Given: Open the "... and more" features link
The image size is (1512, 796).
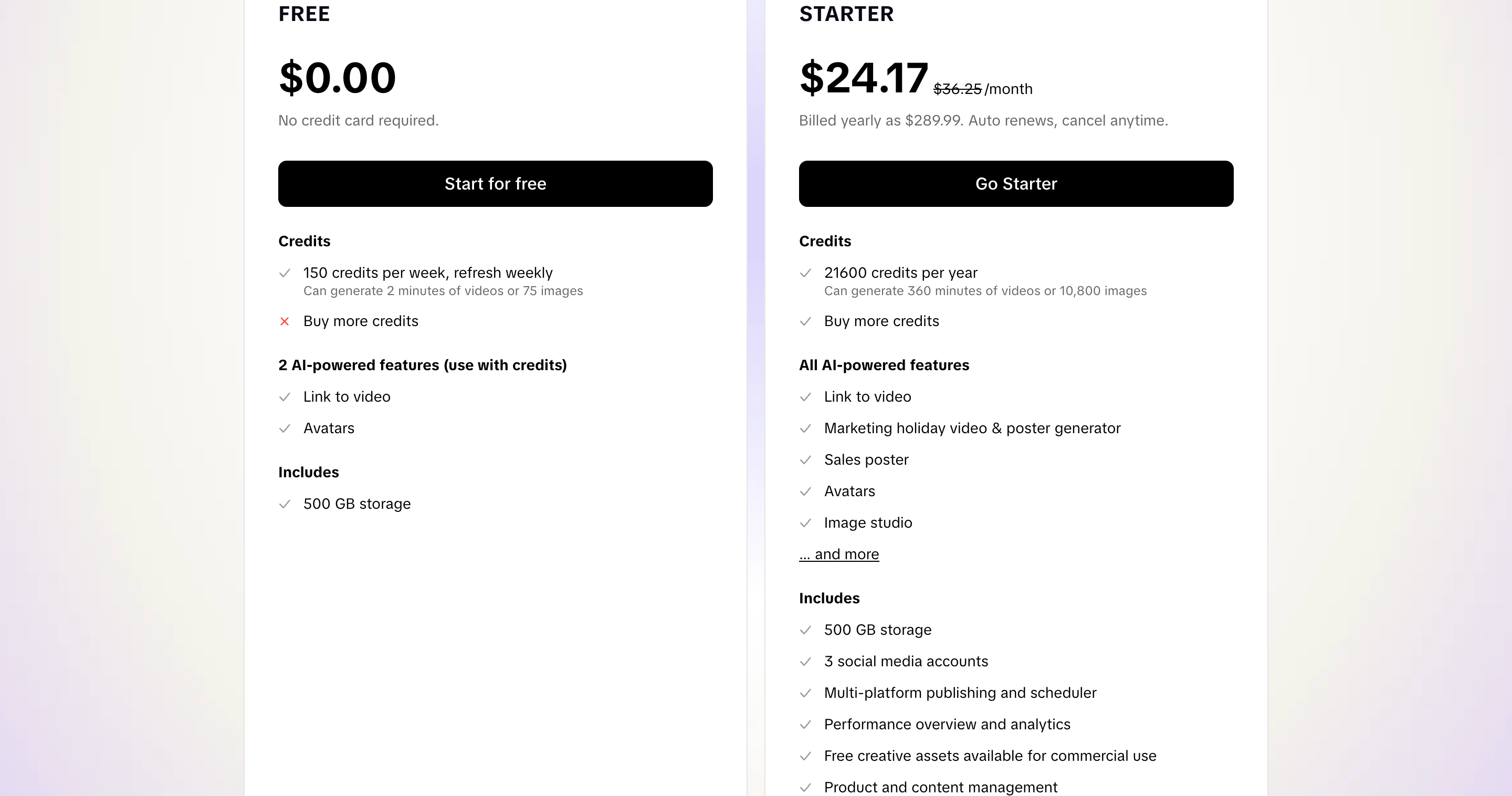Looking at the screenshot, I should [x=839, y=554].
